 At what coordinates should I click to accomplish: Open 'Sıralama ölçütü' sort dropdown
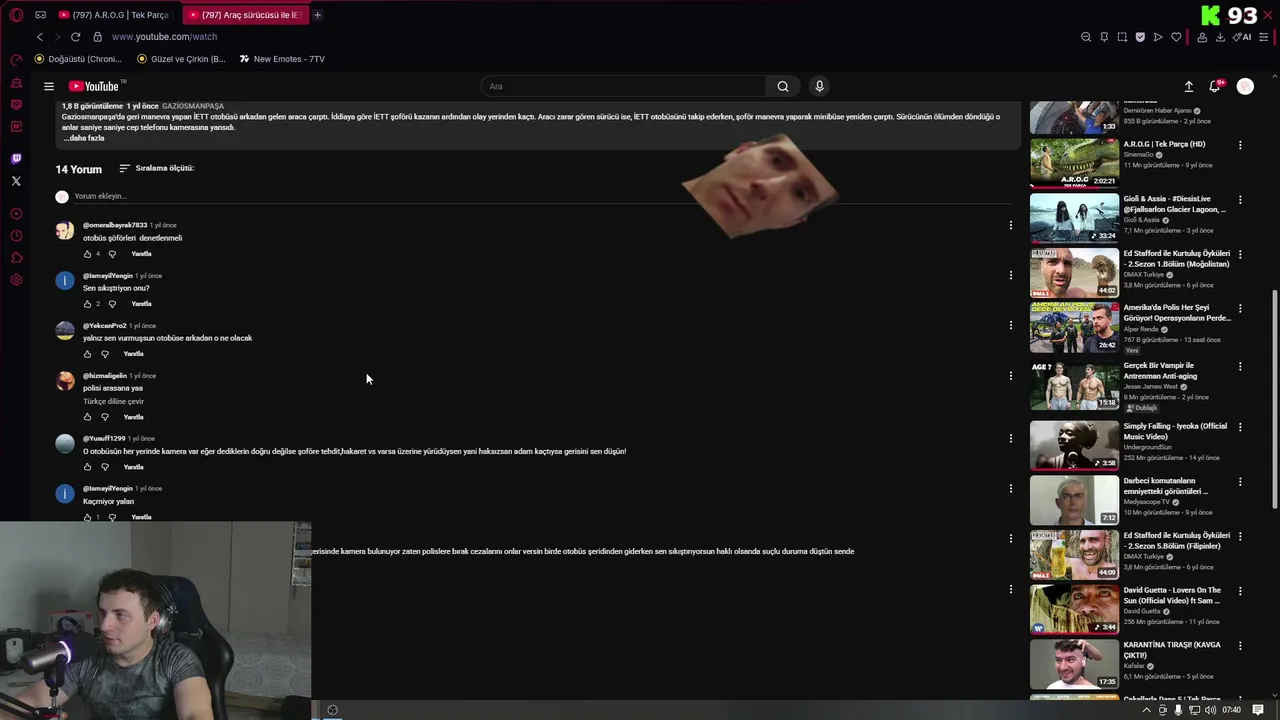point(157,168)
